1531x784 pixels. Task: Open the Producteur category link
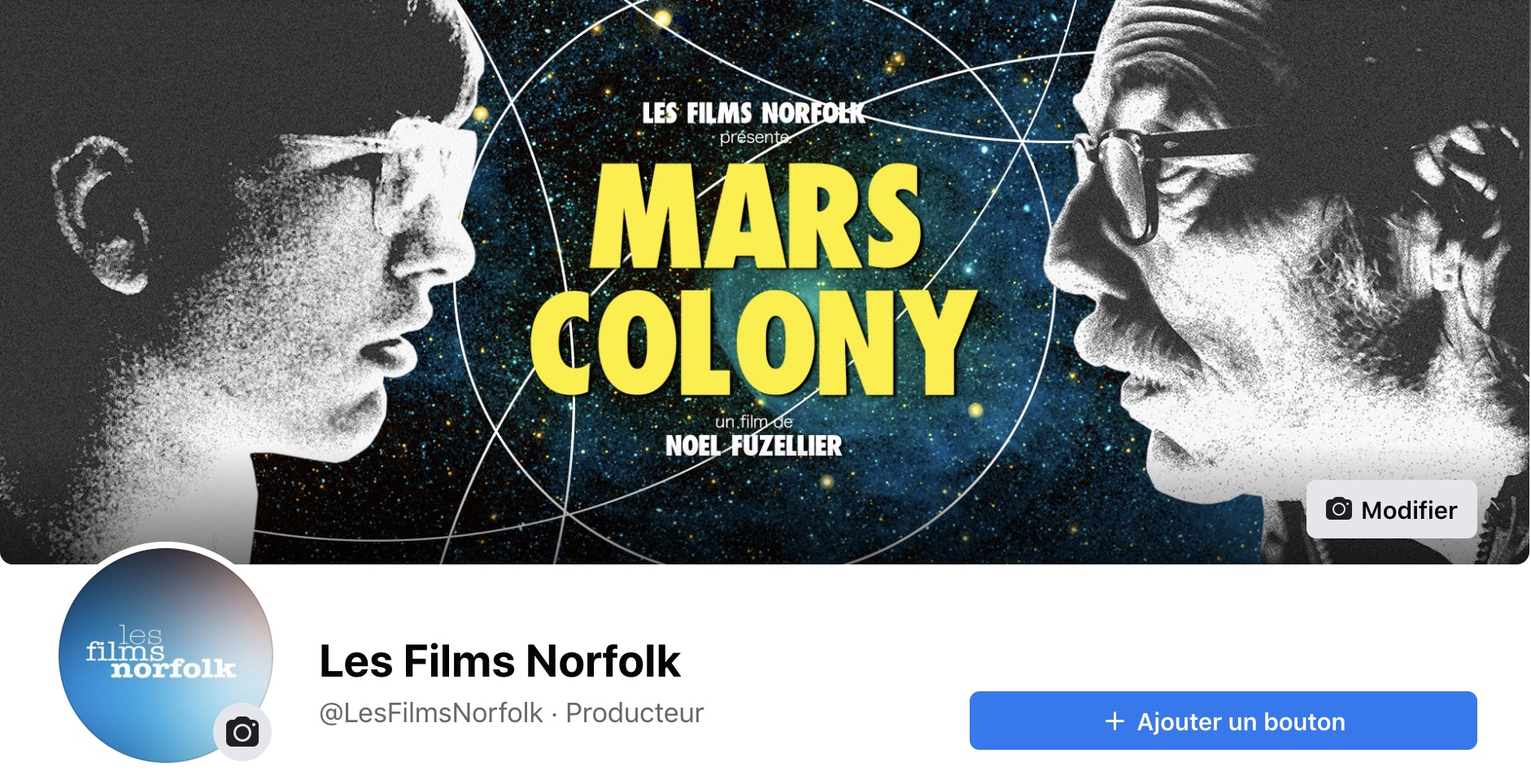coord(635,712)
